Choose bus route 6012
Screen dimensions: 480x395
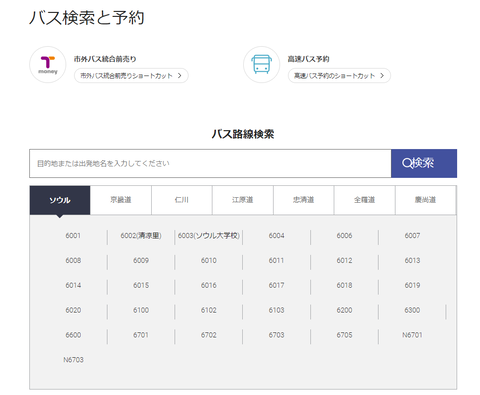click(344, 260)
